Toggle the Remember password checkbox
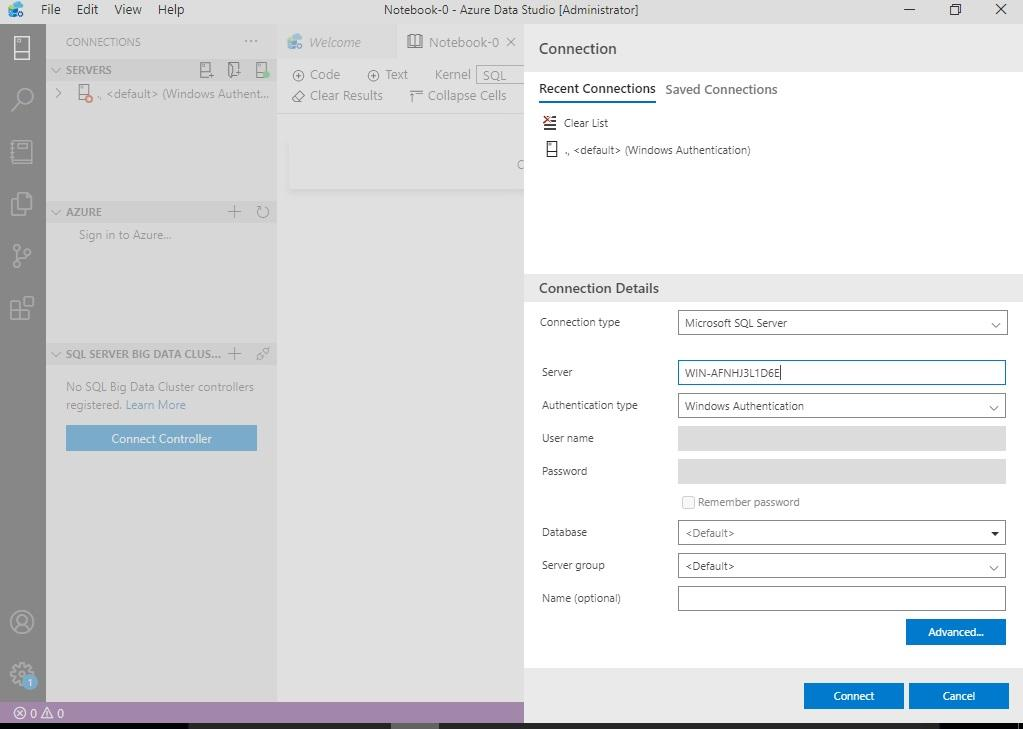1023x729 pixels. coord(688,502)
